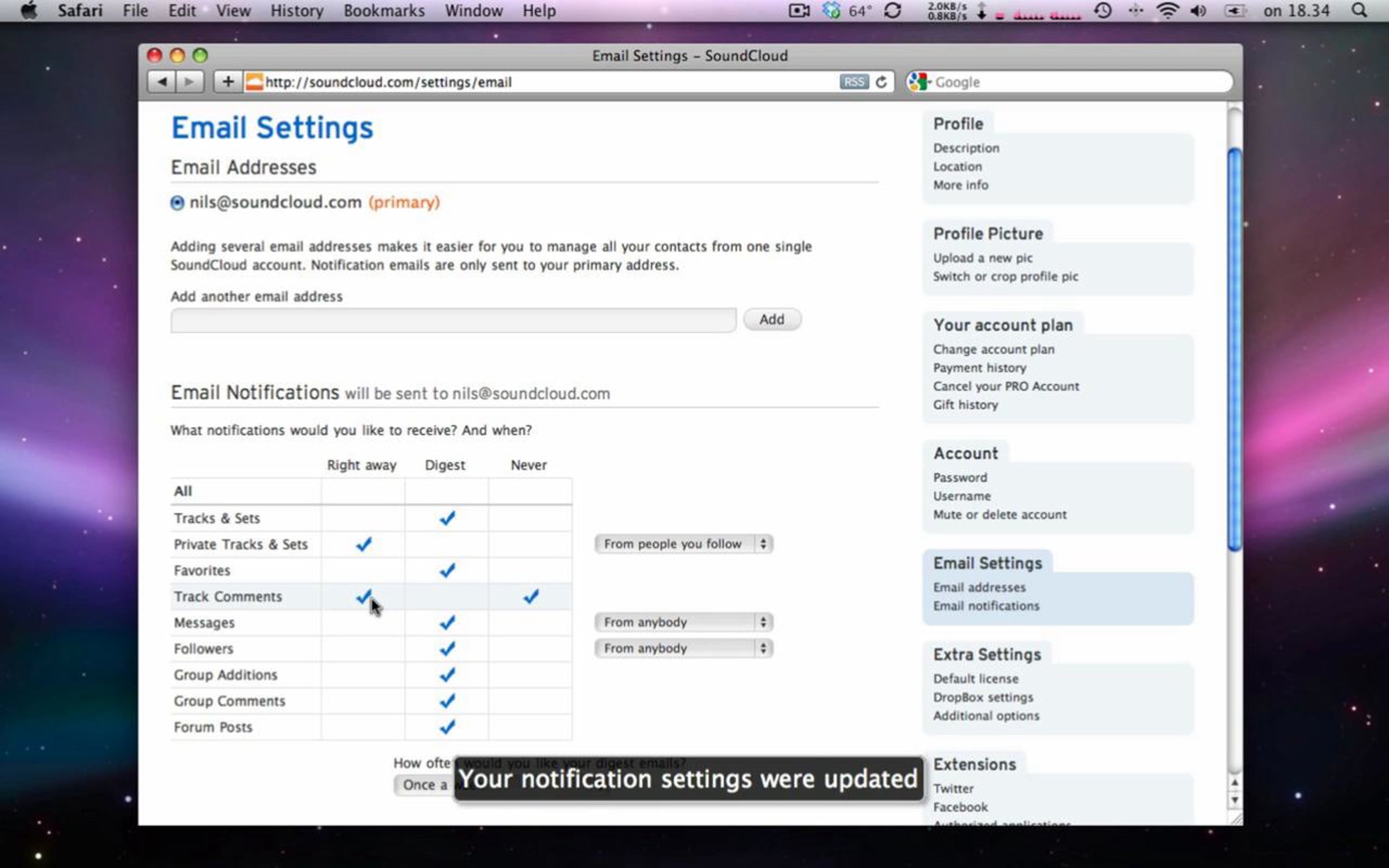Go back with Safari's back arrow
Viewport: 1389px width, 868px height.
pyautogui.click(x=161, y=82)
